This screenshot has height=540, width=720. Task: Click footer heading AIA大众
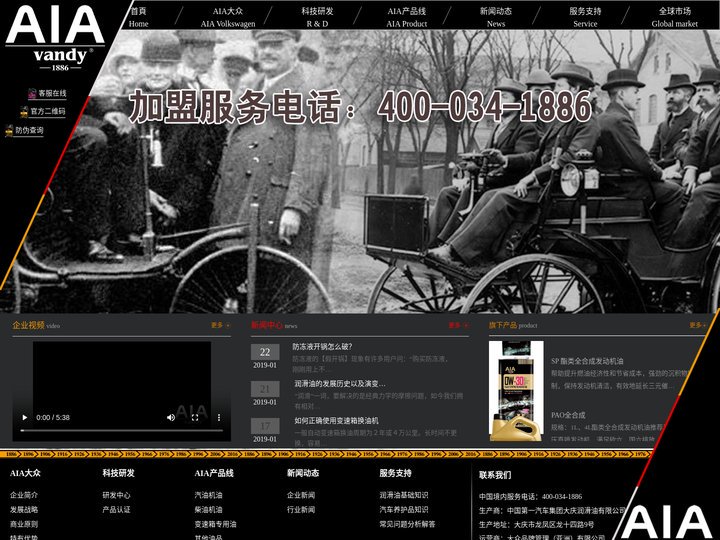point(25,473)
